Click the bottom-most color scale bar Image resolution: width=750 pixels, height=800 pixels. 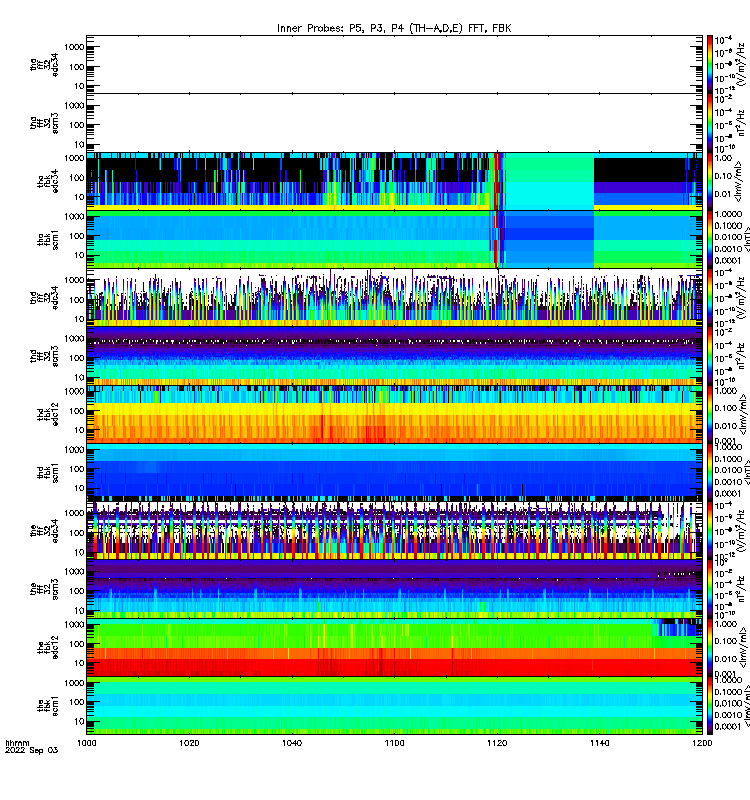[710, 705]
